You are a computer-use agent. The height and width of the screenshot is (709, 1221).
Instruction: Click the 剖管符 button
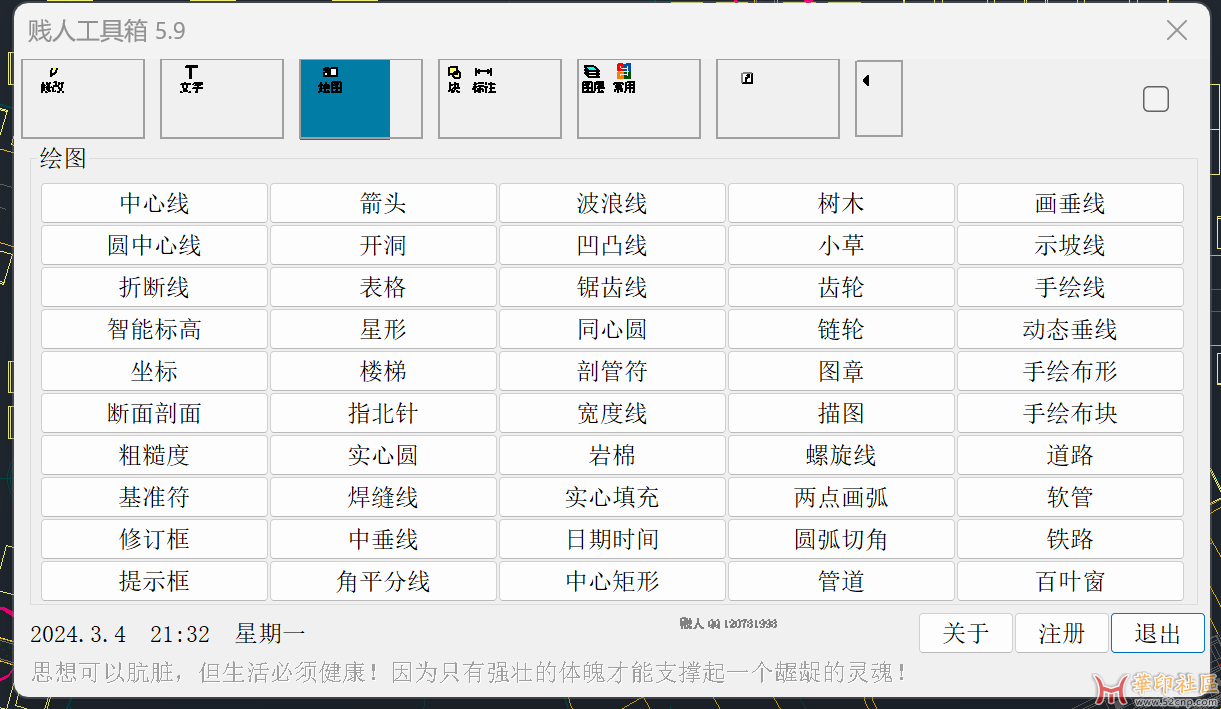612,371
